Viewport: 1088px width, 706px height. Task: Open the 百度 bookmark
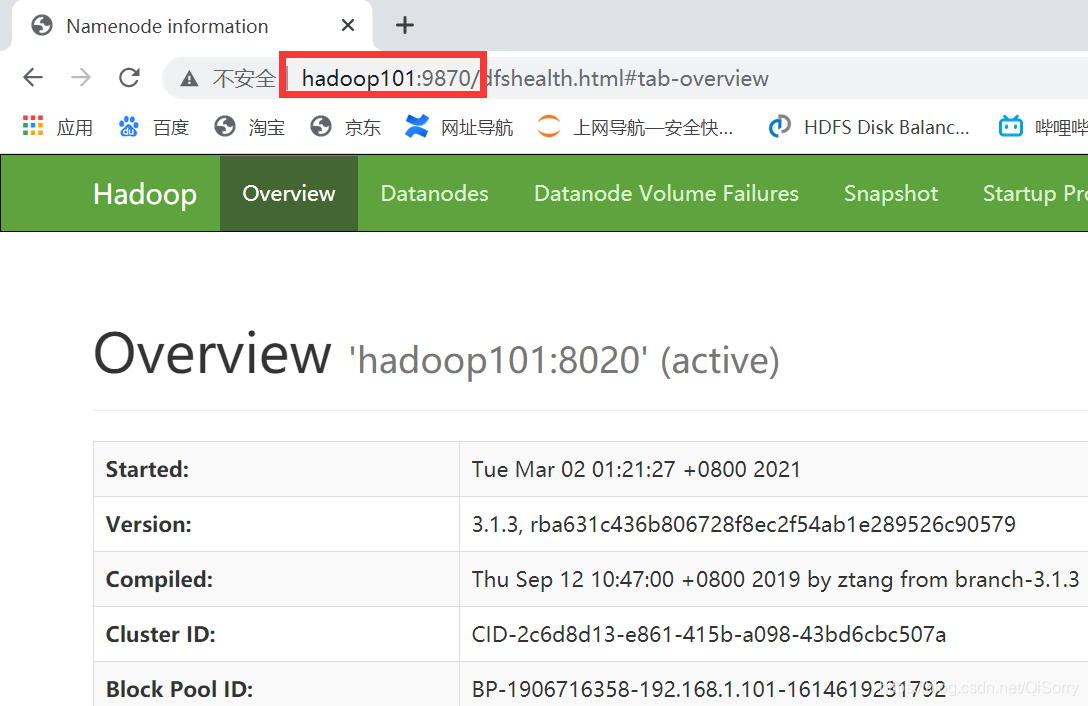[153, 127]
